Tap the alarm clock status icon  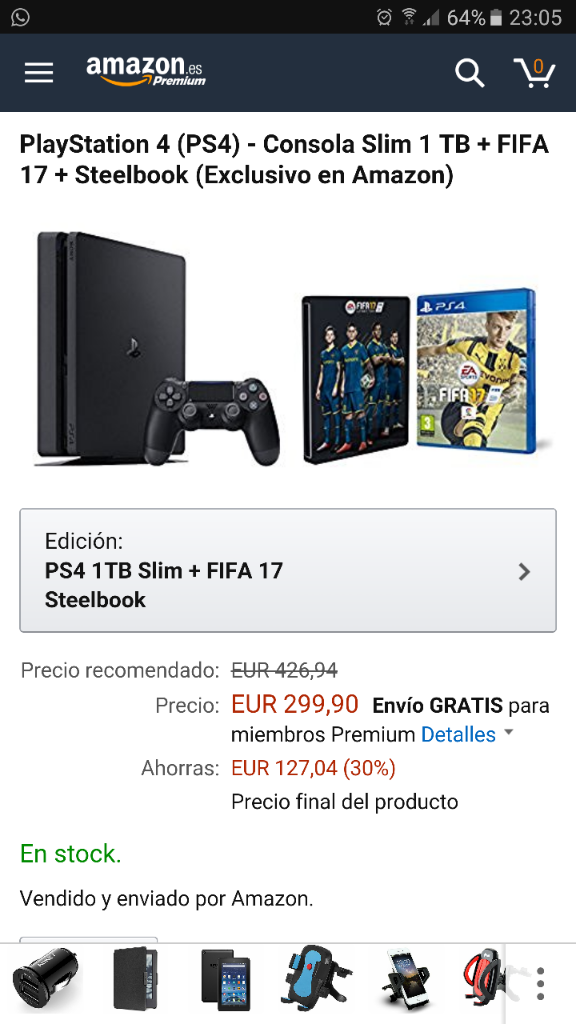(x=384, y=18)
